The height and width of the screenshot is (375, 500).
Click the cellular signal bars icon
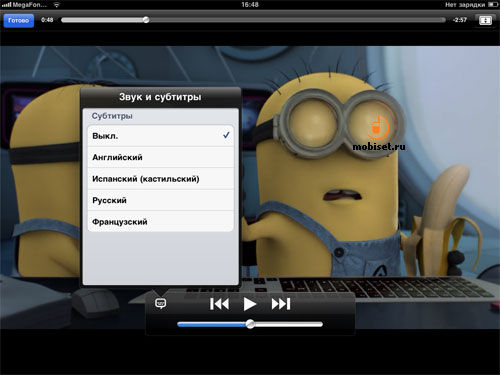coord(6,5)
